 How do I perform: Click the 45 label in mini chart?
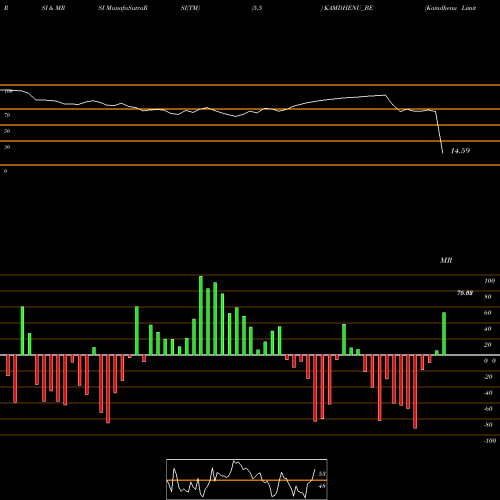[x=322, y=486]
